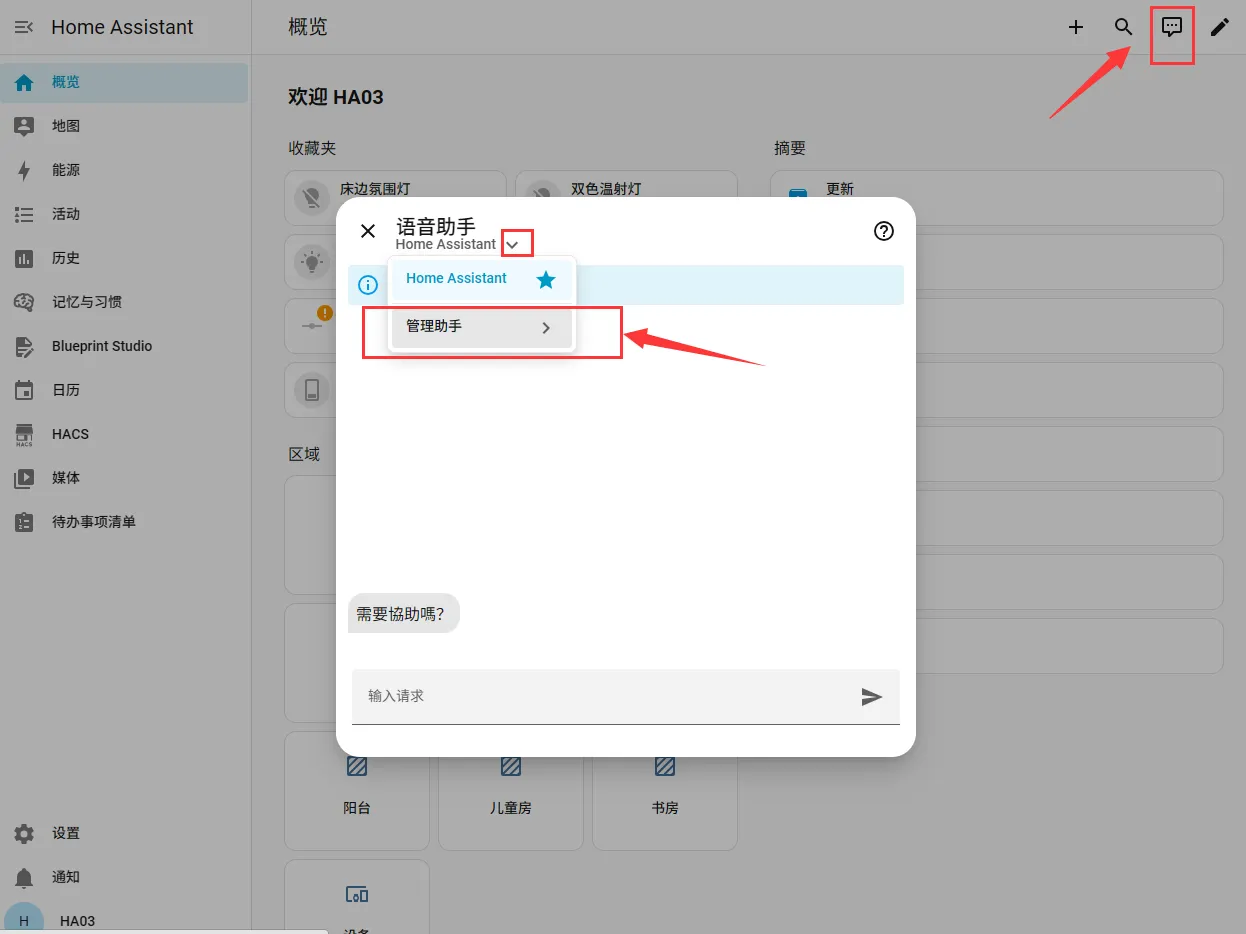Click the 收藏夹 section heading

312,148
